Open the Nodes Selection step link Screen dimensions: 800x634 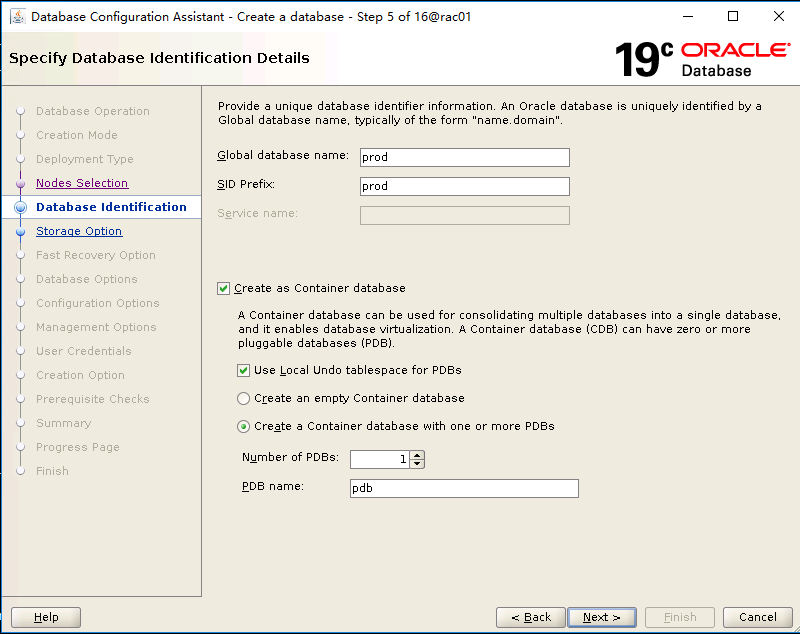point(82,183)
